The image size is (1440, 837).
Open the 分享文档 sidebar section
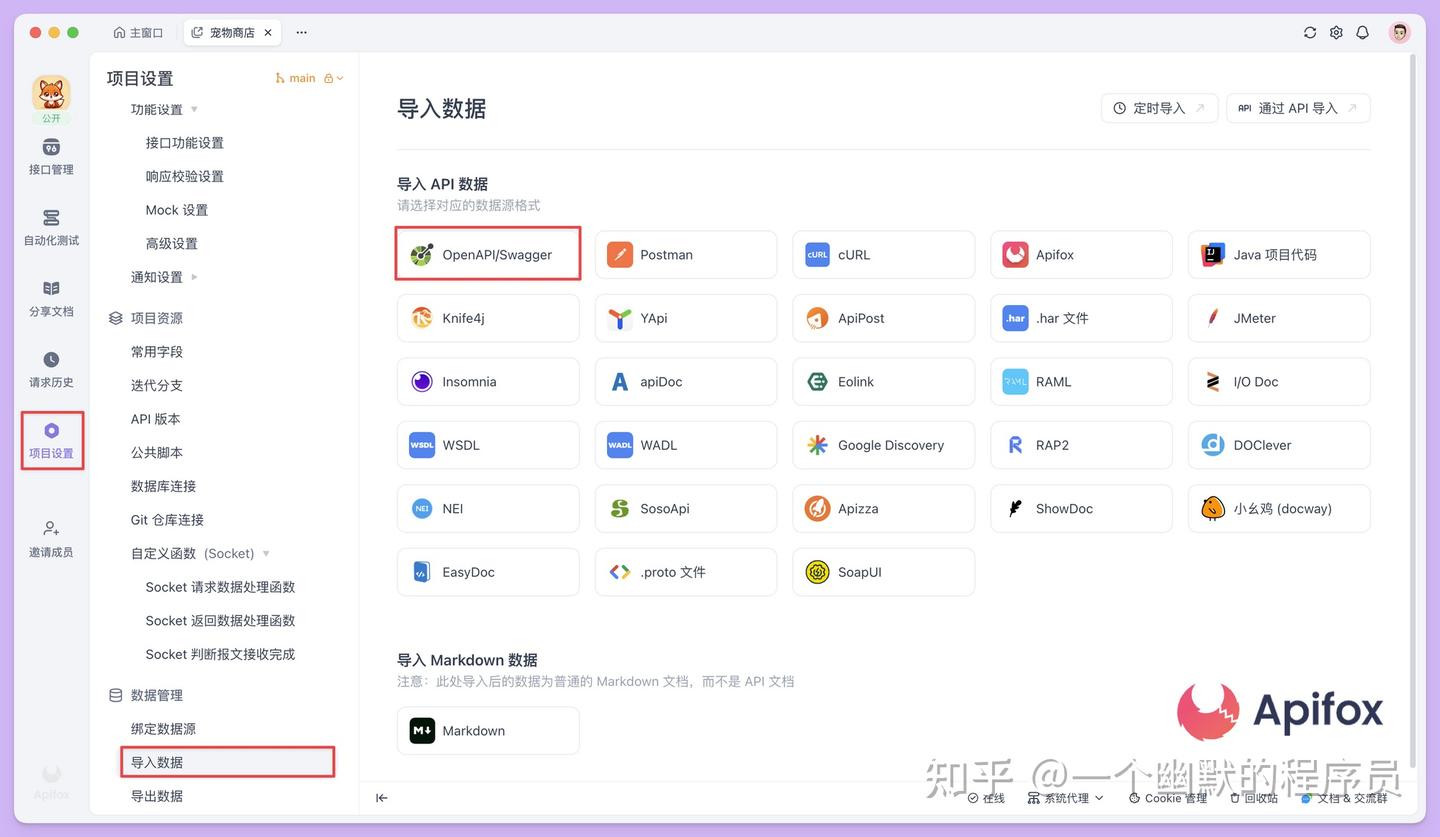51,300
